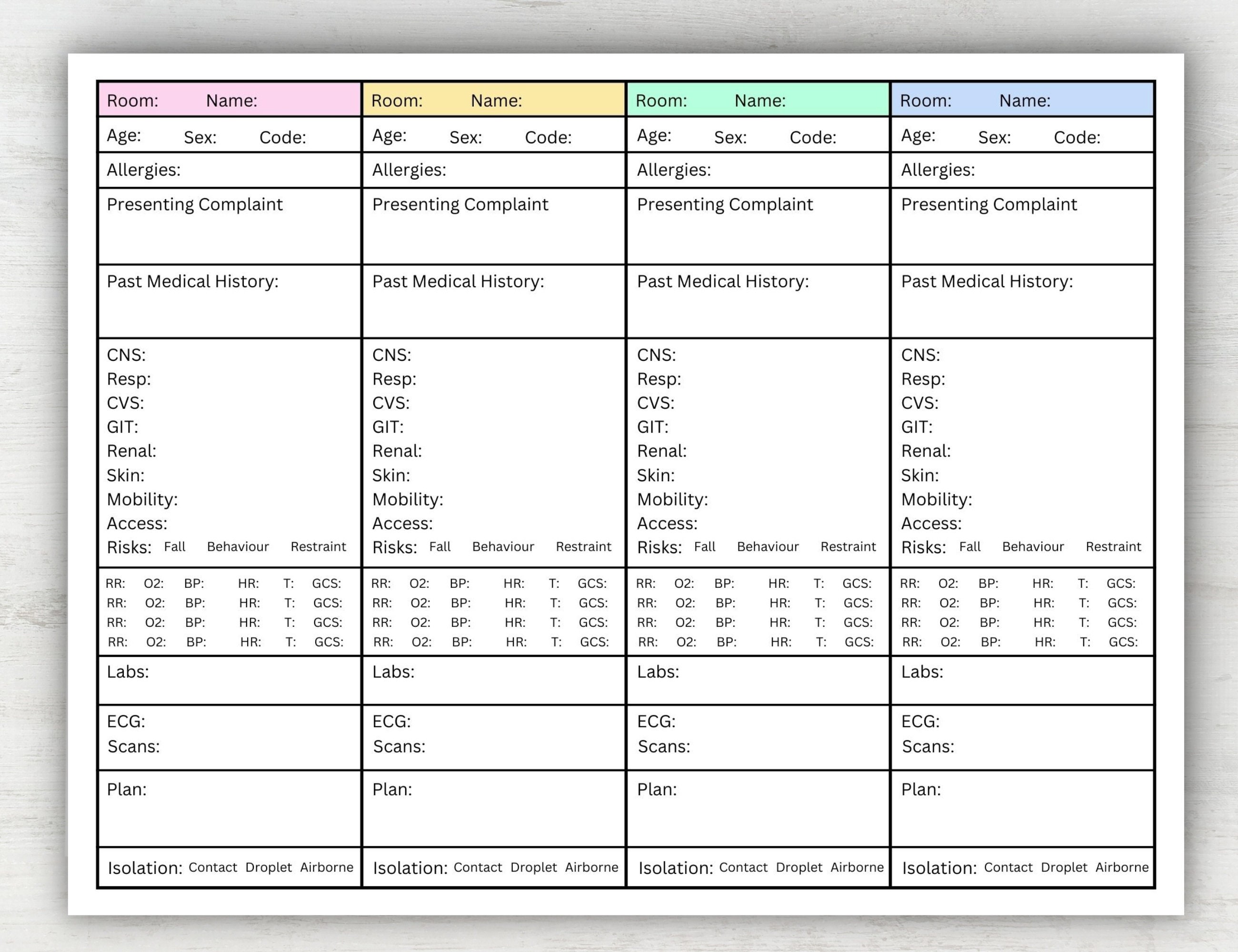Viewport: 1238px width, 952px height.
Task: Click Presenting Complaint in the blue column
Action: pyautogui.click(x=988, y=205)
